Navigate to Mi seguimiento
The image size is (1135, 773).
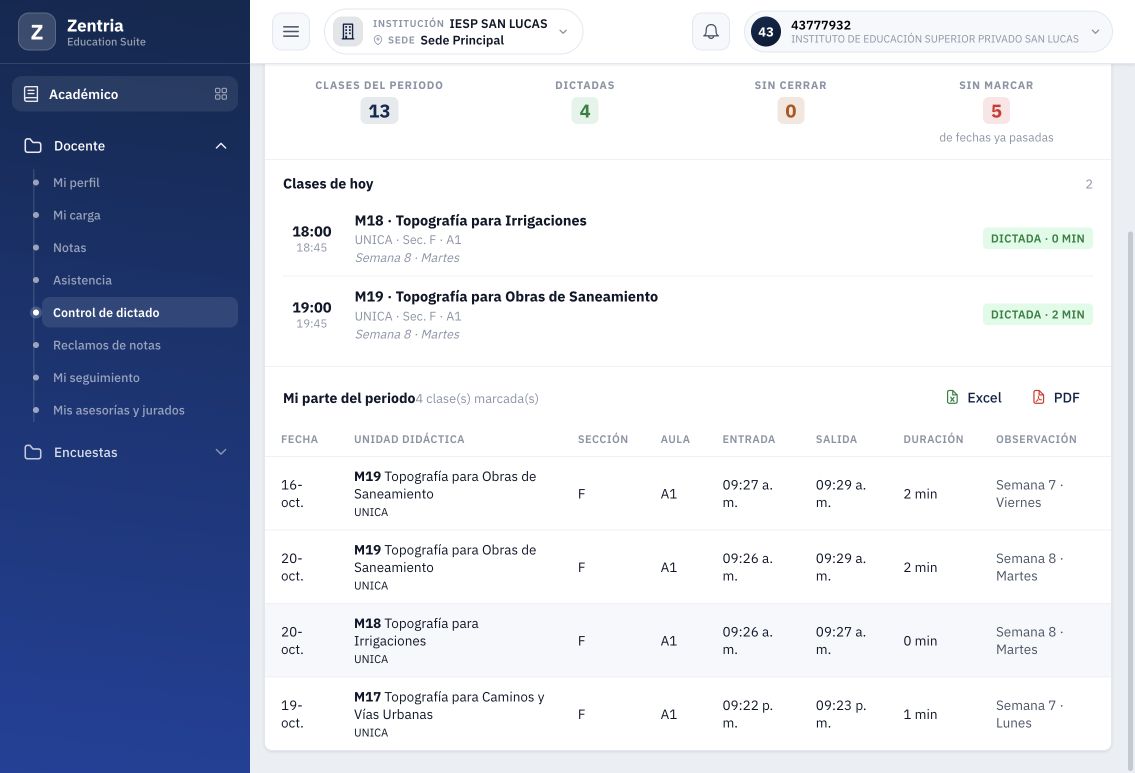[x=96, y=378]
